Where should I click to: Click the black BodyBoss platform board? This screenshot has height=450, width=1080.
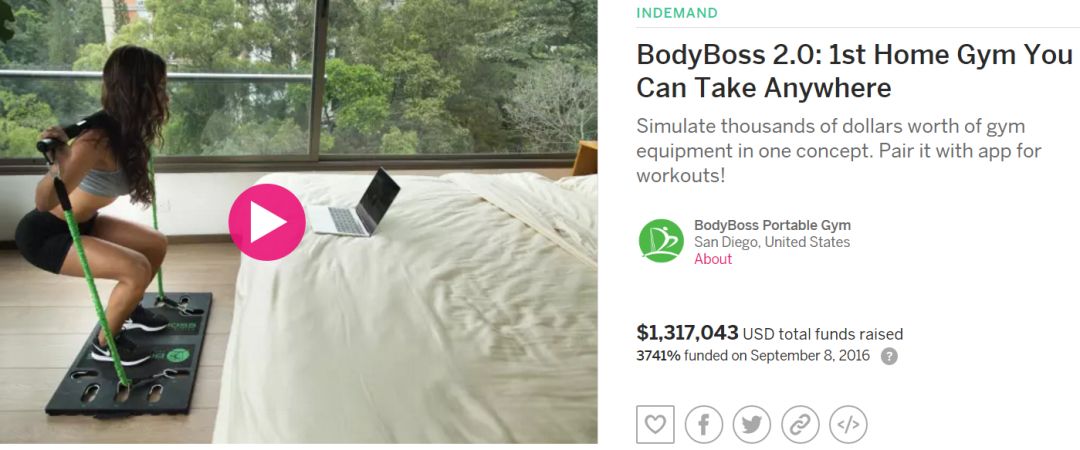127,354
